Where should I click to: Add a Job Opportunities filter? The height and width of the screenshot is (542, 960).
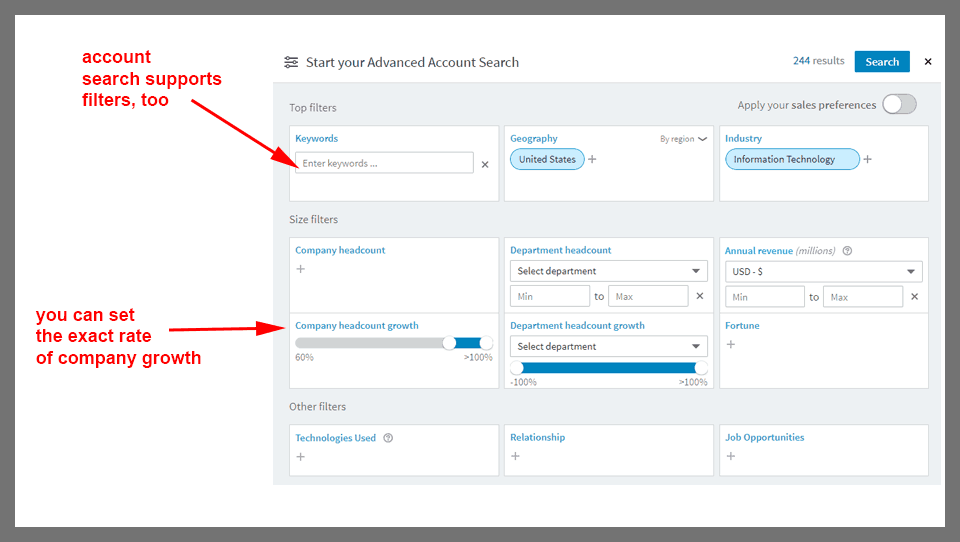(x=731, y=456)
